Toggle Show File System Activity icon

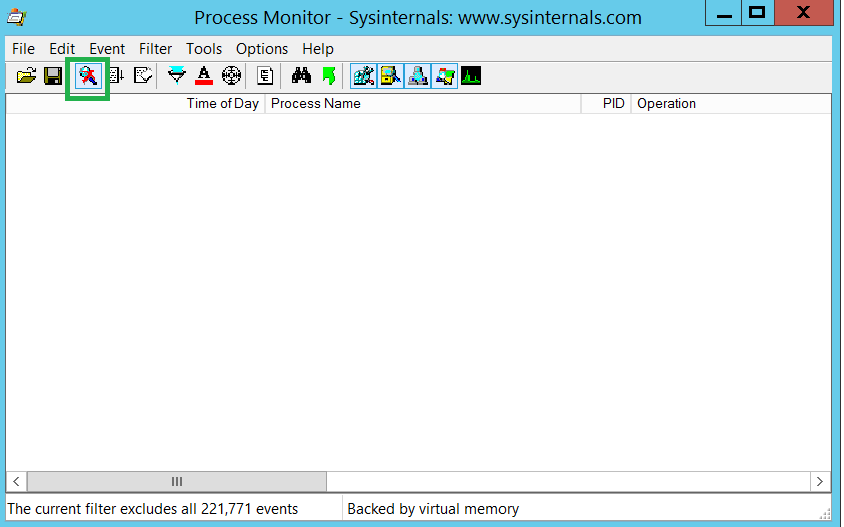click(x=390, y=76)
